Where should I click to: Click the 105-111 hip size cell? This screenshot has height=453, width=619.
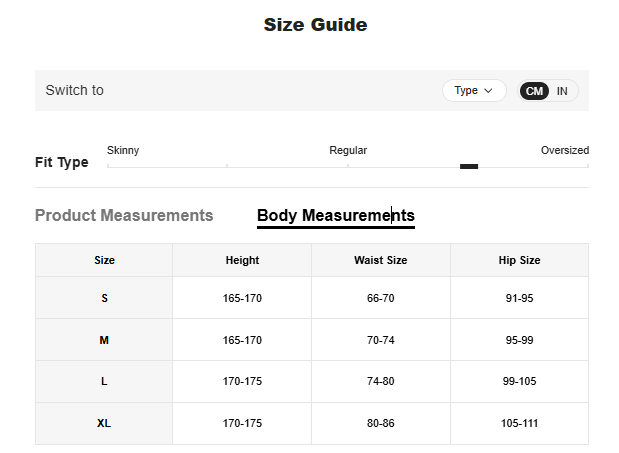click(519, 423)
